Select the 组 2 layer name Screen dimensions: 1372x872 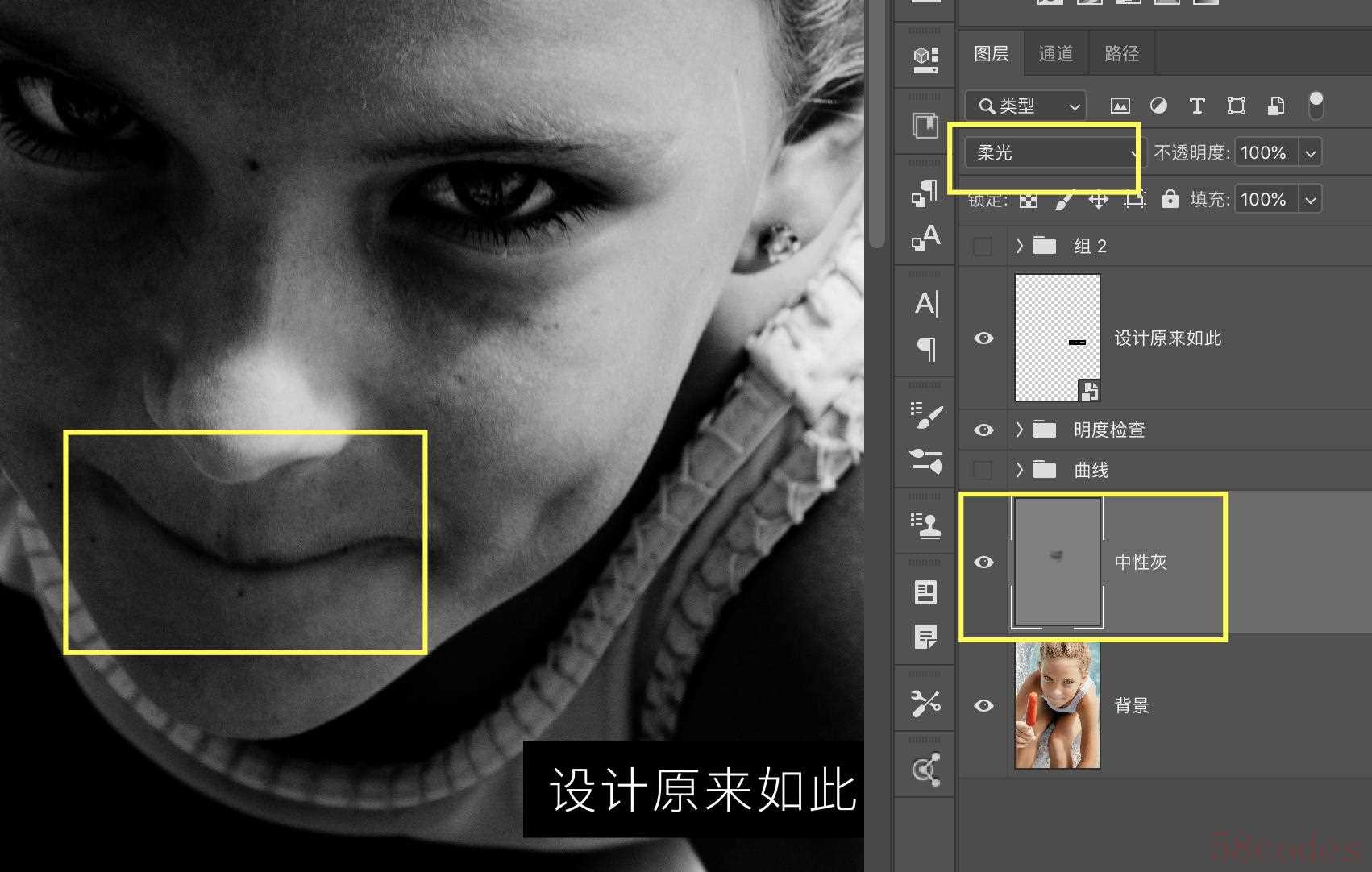pos(1091,246)
